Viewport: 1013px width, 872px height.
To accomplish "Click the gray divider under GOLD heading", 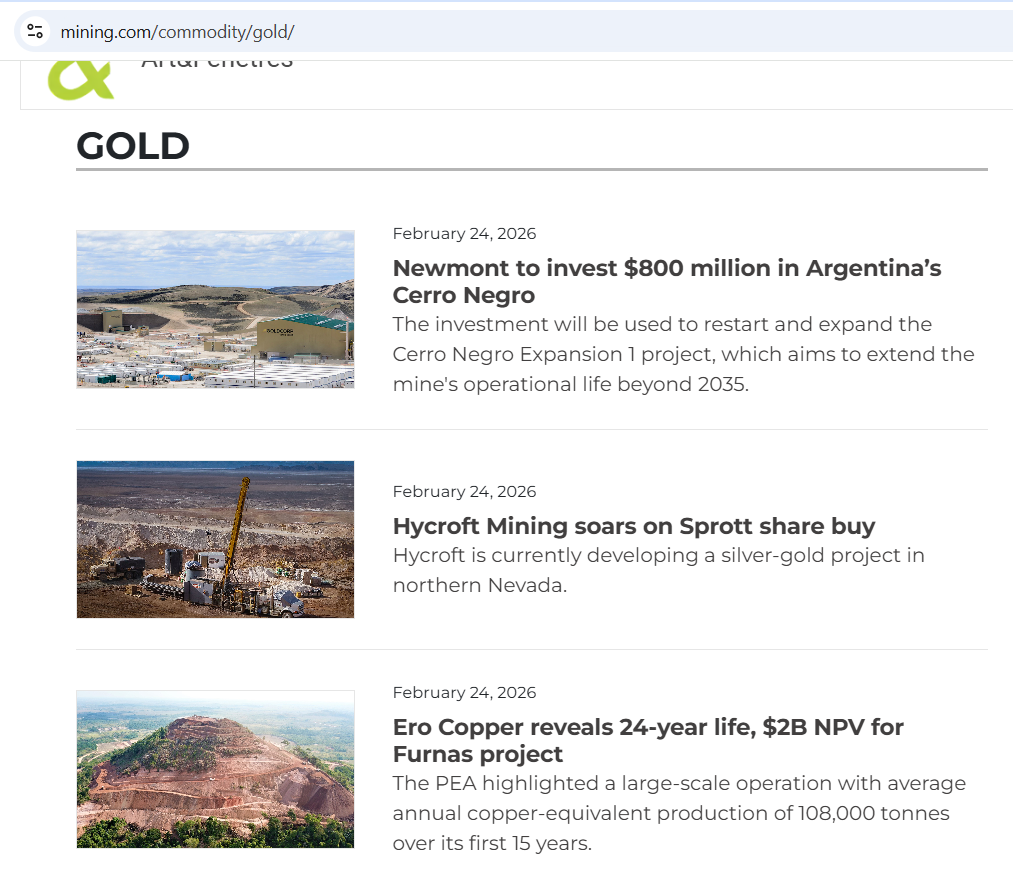I will coord(531,170).
